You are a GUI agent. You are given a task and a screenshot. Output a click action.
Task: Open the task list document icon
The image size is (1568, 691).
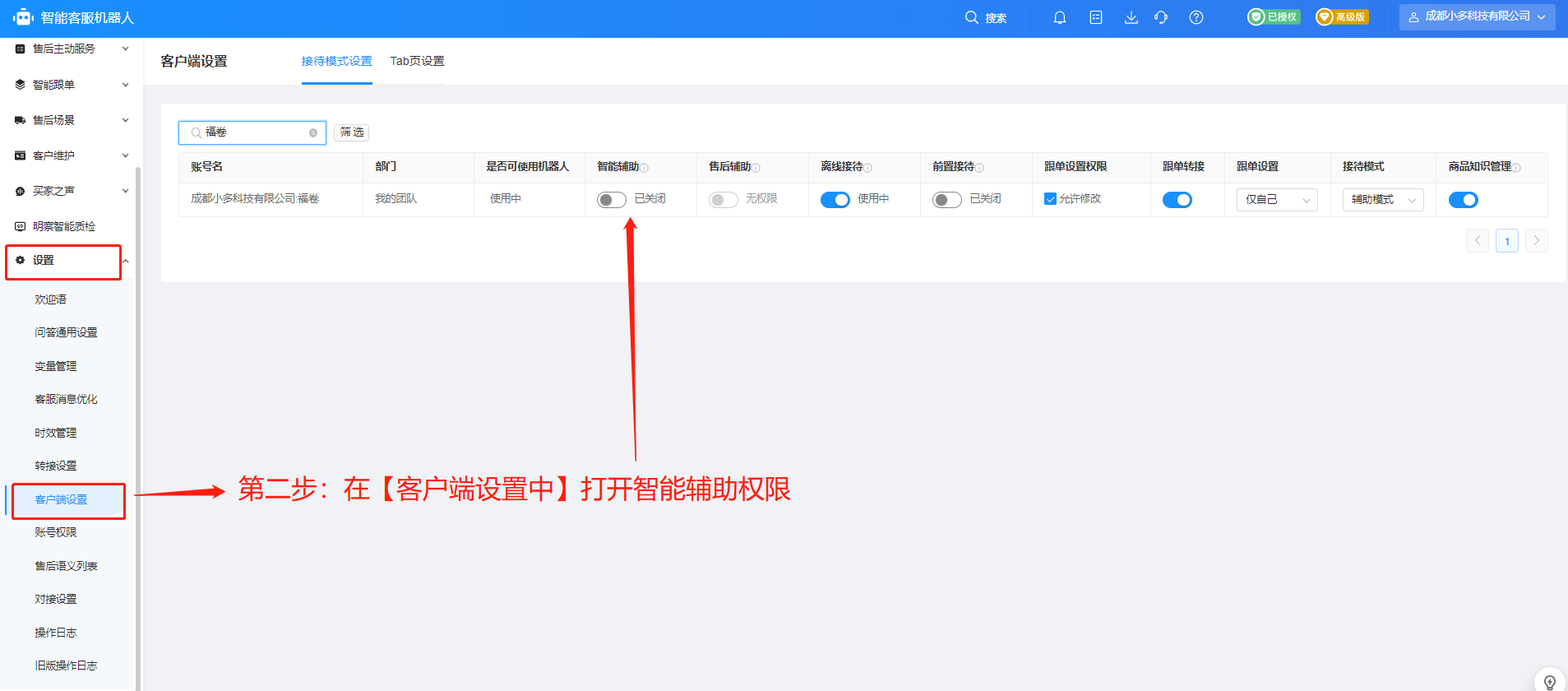pyautogui.click(x=1096, y=17)
